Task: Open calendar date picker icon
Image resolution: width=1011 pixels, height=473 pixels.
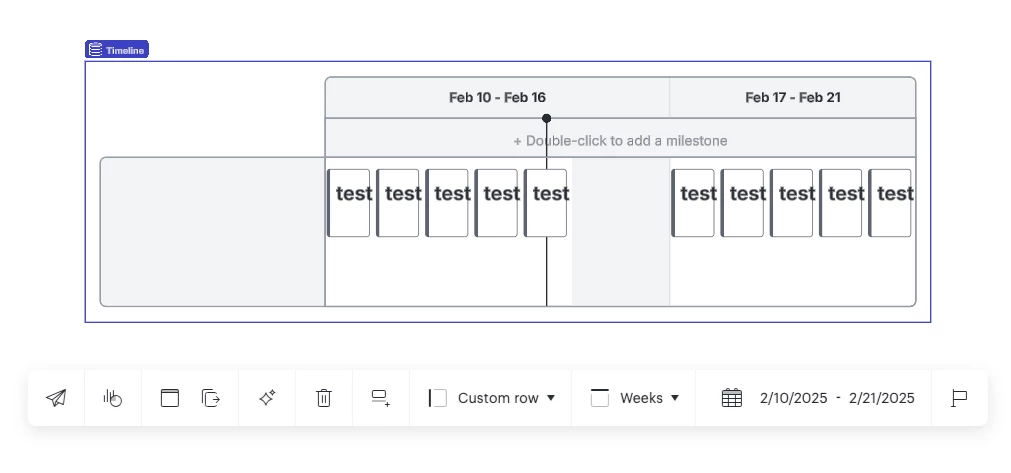Action: click(x=732, y=398)
